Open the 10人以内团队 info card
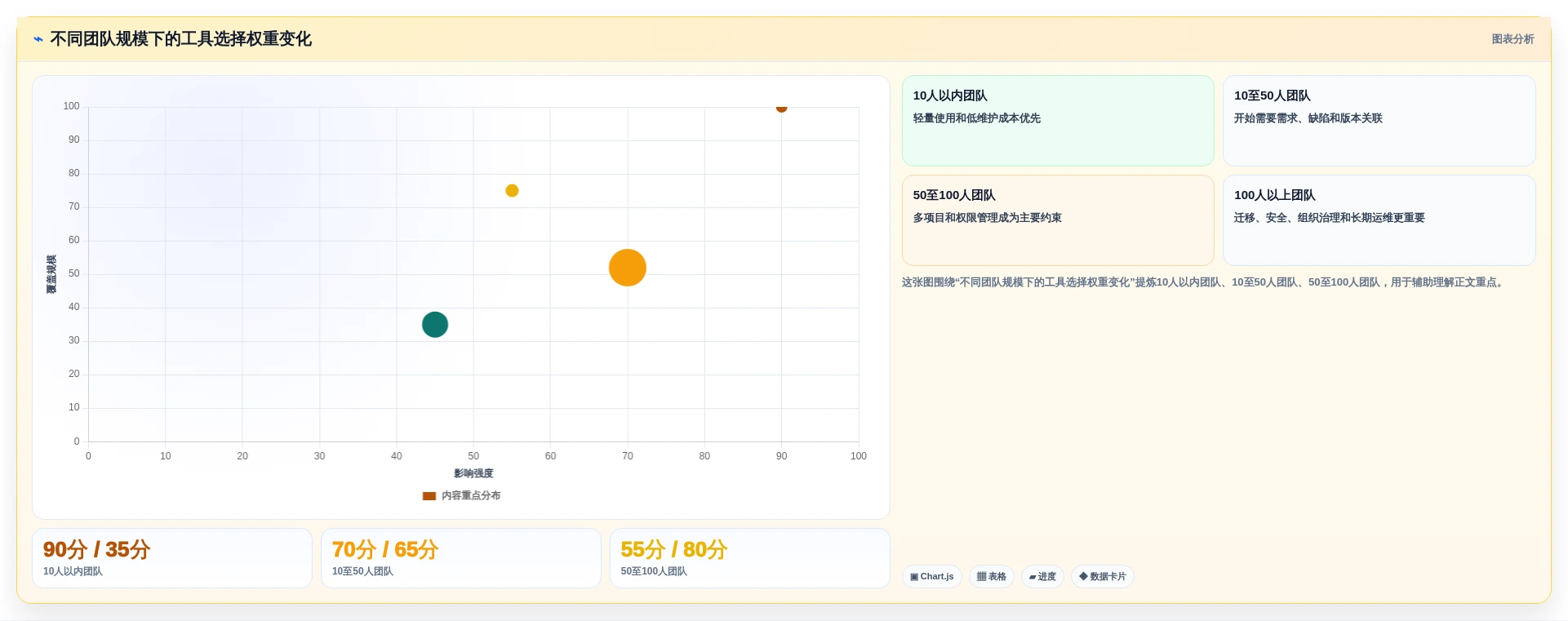1568x621 pixels. tap(1058, 121)
